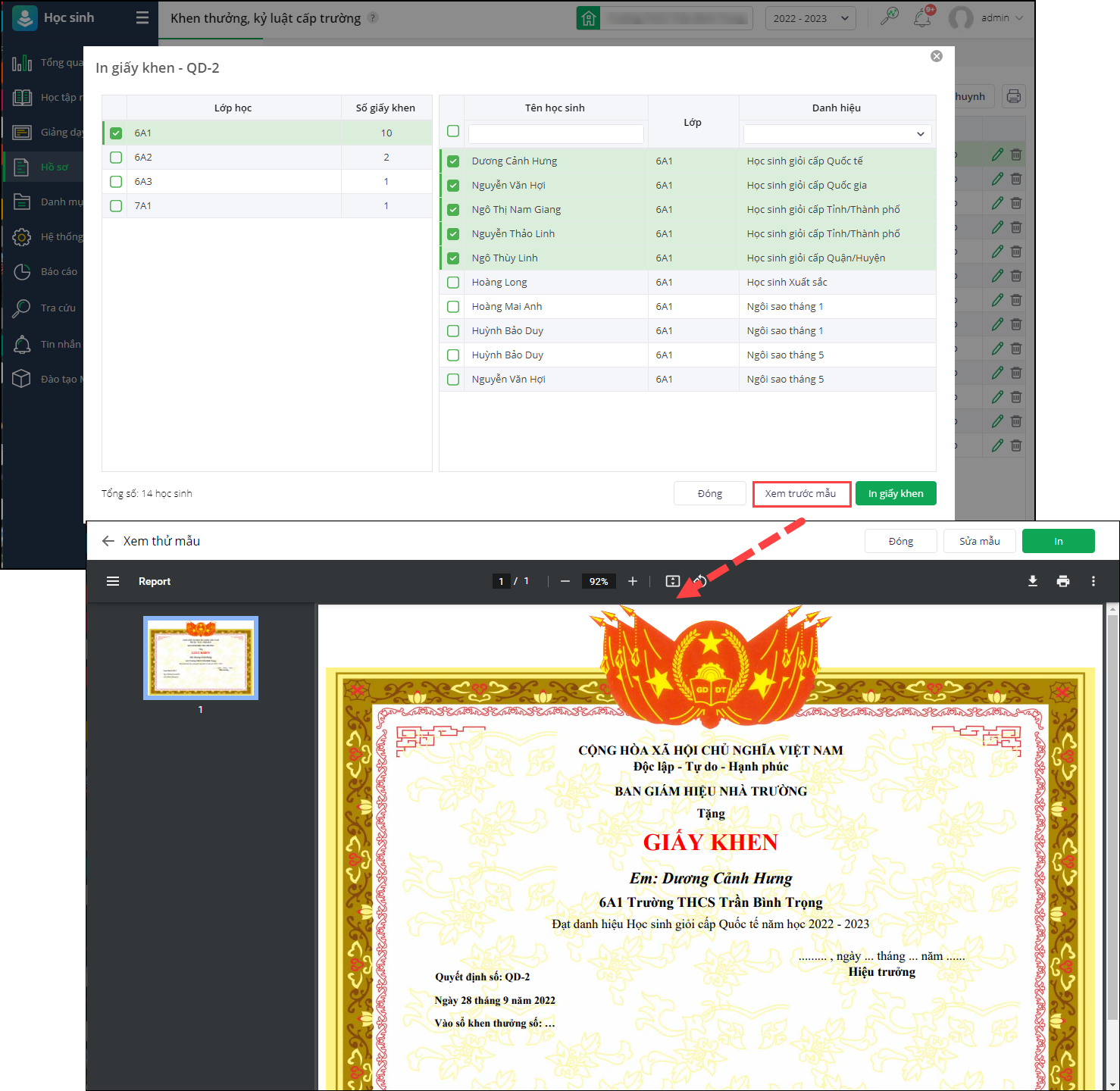This screenshot has height=1091, width=1120.
Task: Download the report PDF
Action: tap(1032, 581)
